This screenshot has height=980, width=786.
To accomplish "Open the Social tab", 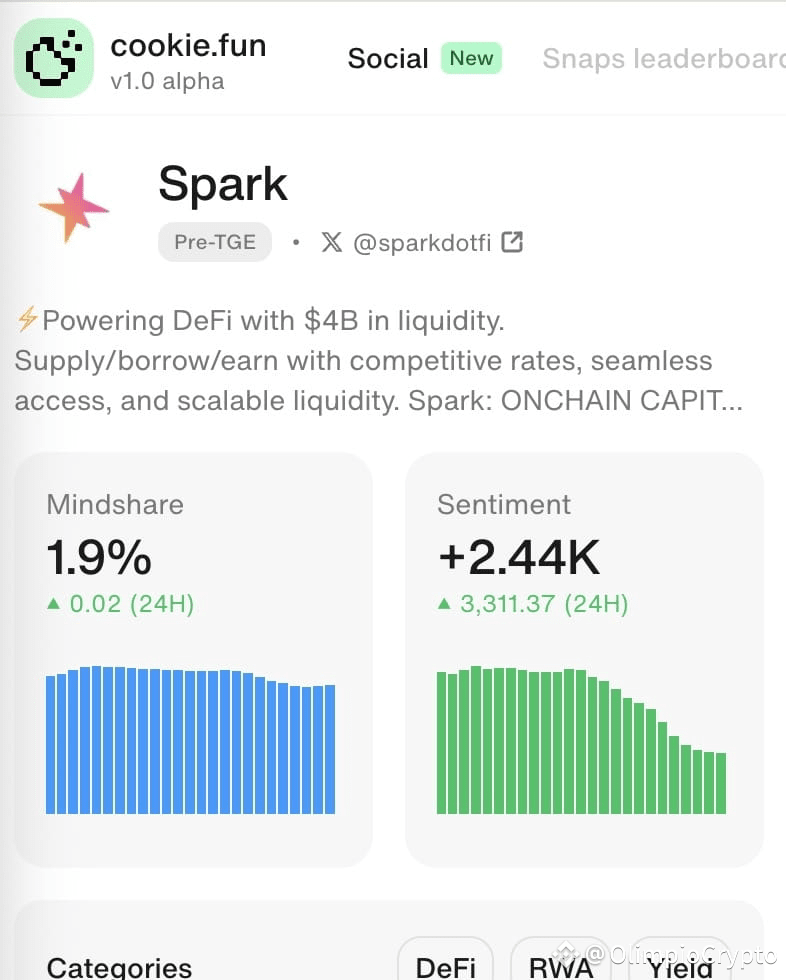I will (388, 59).
